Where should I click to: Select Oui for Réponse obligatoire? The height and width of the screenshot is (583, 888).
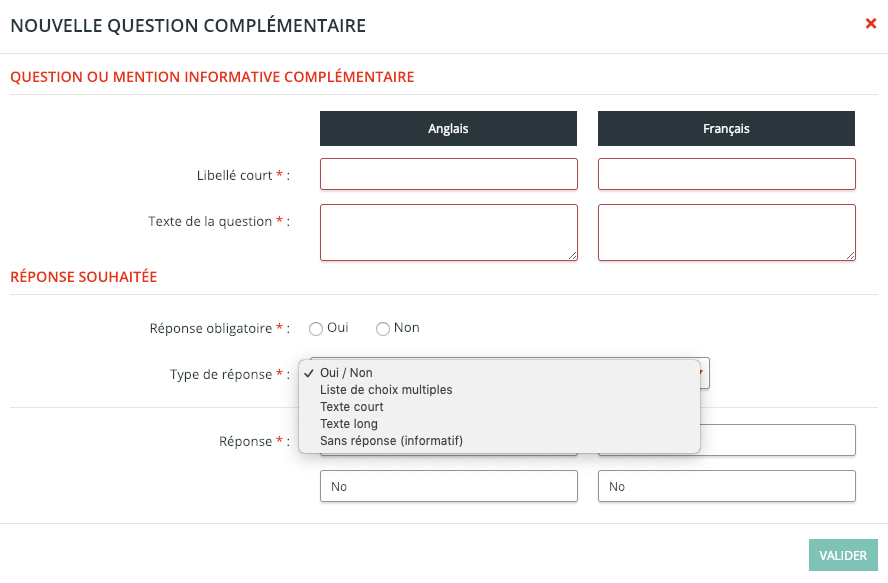316,329
